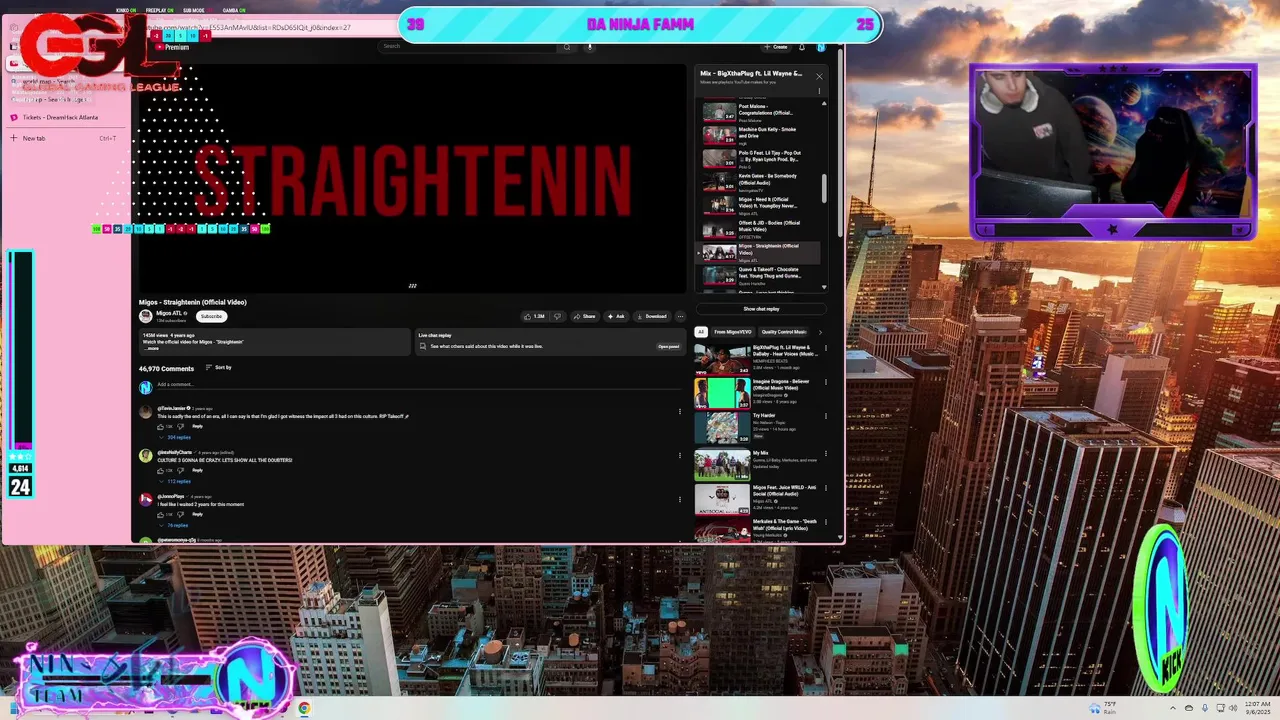
Task: Dislike the JonnoPlays comment
Action: [180, 514]
